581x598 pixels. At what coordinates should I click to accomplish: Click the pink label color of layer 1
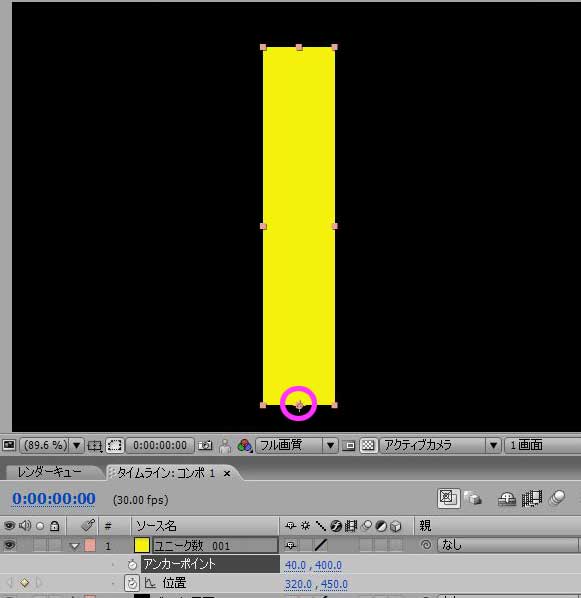[90, 545]
